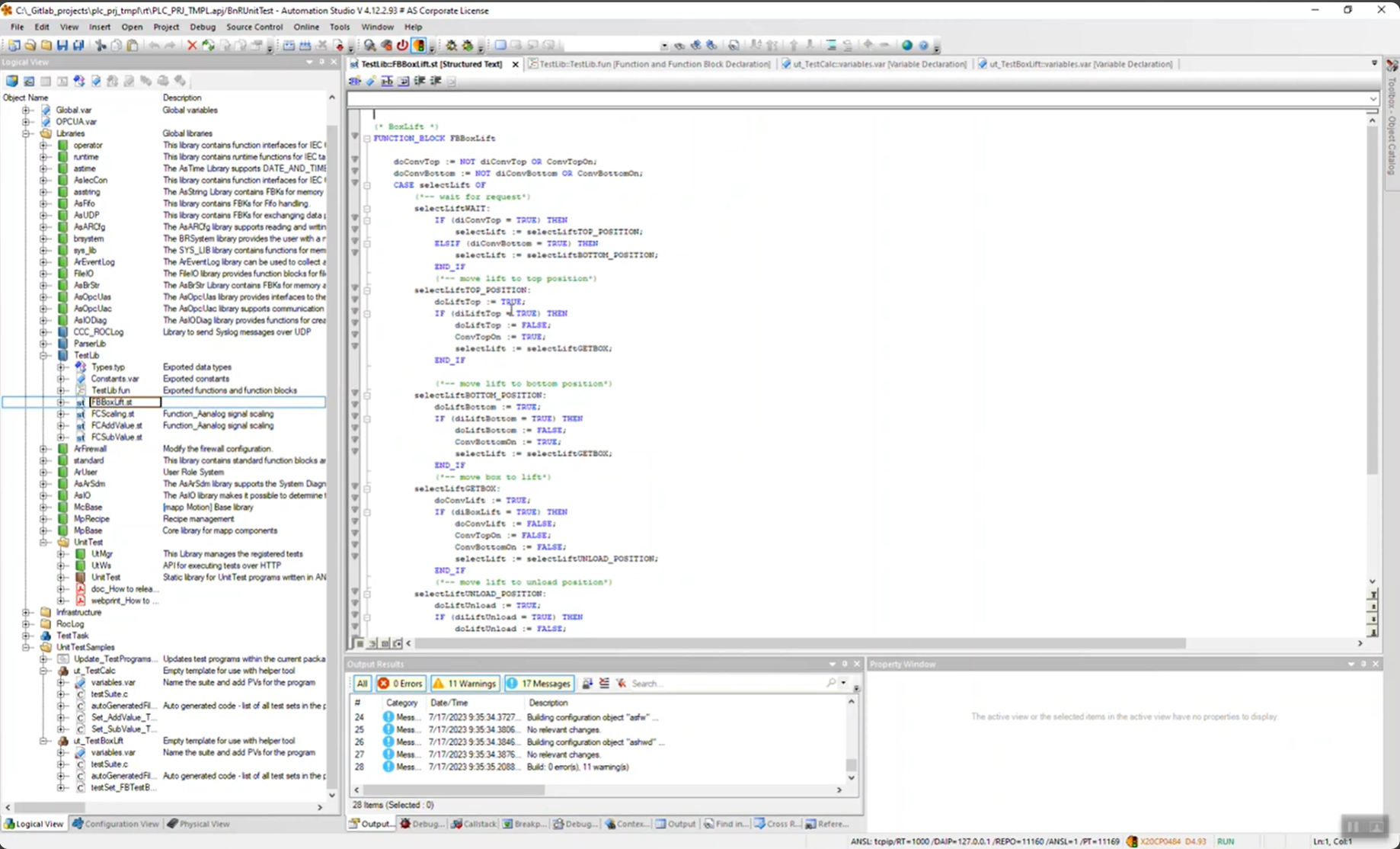Collapse FUNCTION_BLOCK FBBoxLift code fold
1400x849 pixels.
(367, 139)
